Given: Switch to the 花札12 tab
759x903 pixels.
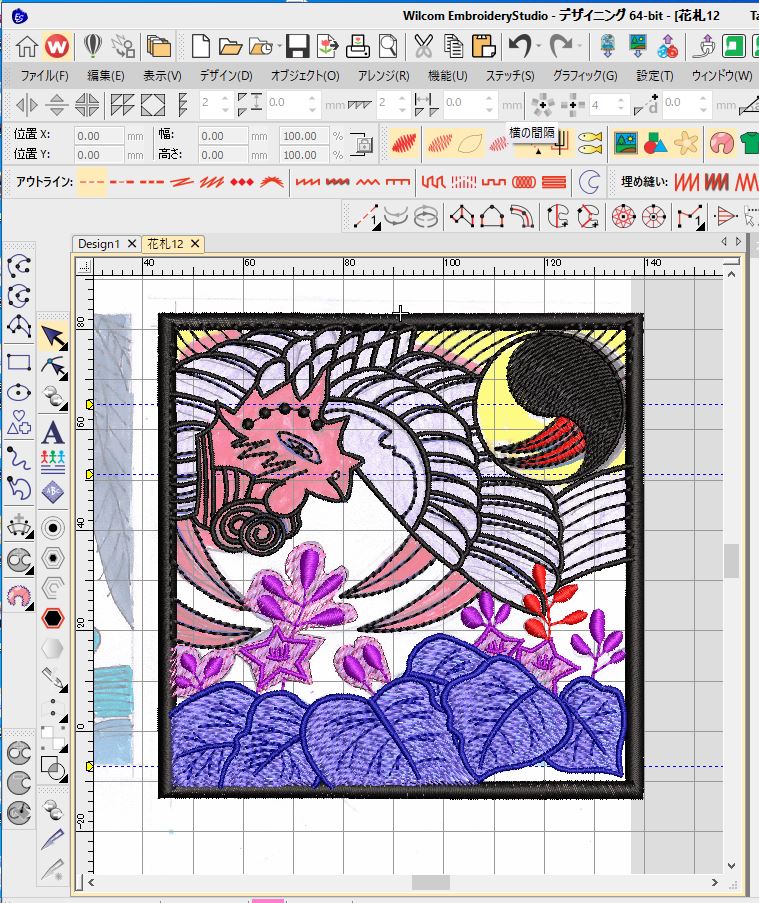Looking at the screenshot, I should pyautogui.click(x=165, y=244).
